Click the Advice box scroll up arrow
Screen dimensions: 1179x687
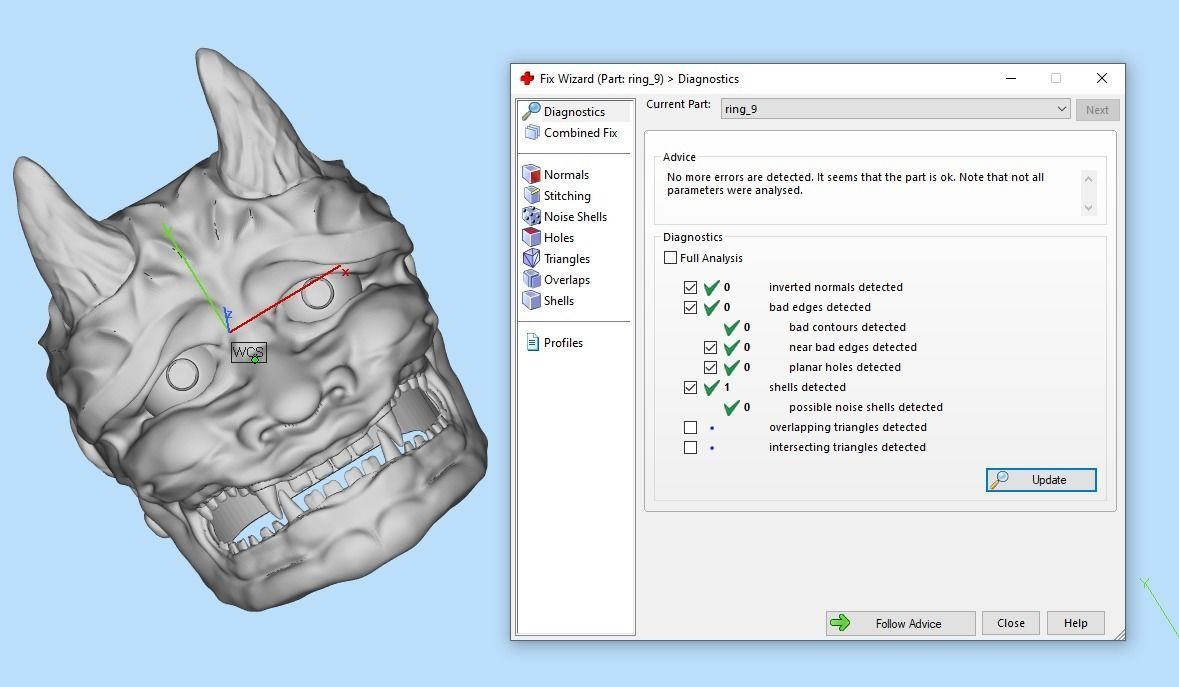point(1088,179)
